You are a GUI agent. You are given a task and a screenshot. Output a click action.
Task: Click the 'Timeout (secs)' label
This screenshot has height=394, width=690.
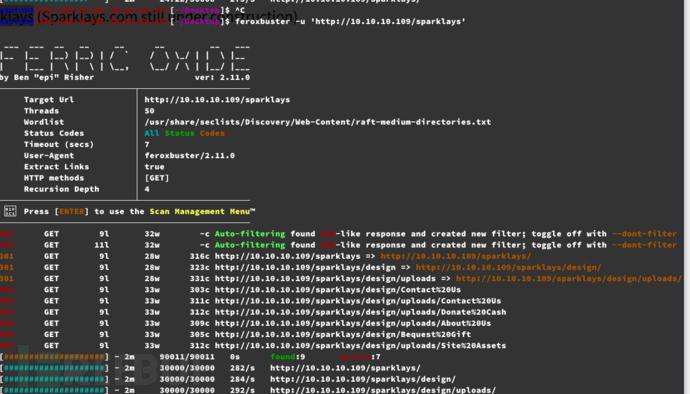click(59, 144)
